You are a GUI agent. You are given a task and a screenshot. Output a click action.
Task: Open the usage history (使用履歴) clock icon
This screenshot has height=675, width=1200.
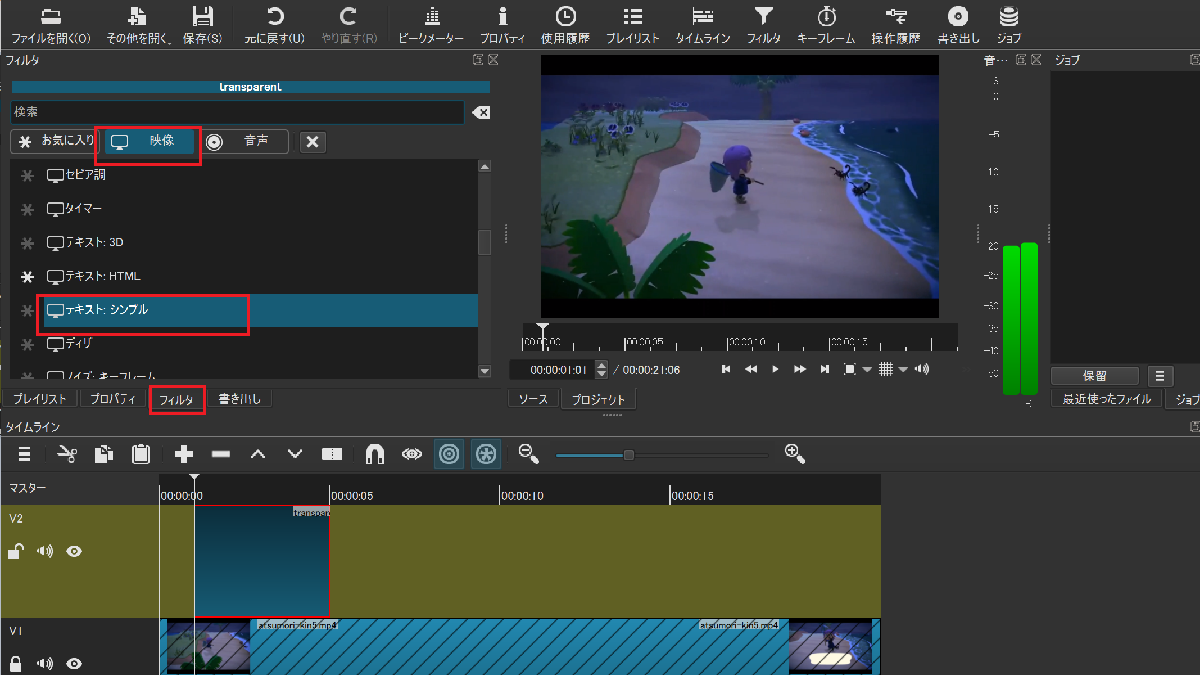565,17
